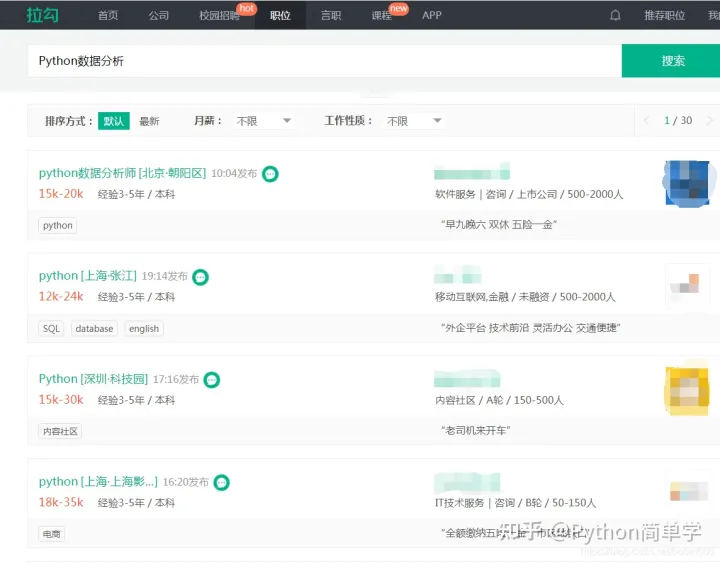Click "老司机来开车" text
720x563 pixels.
(x=476, y=430)
